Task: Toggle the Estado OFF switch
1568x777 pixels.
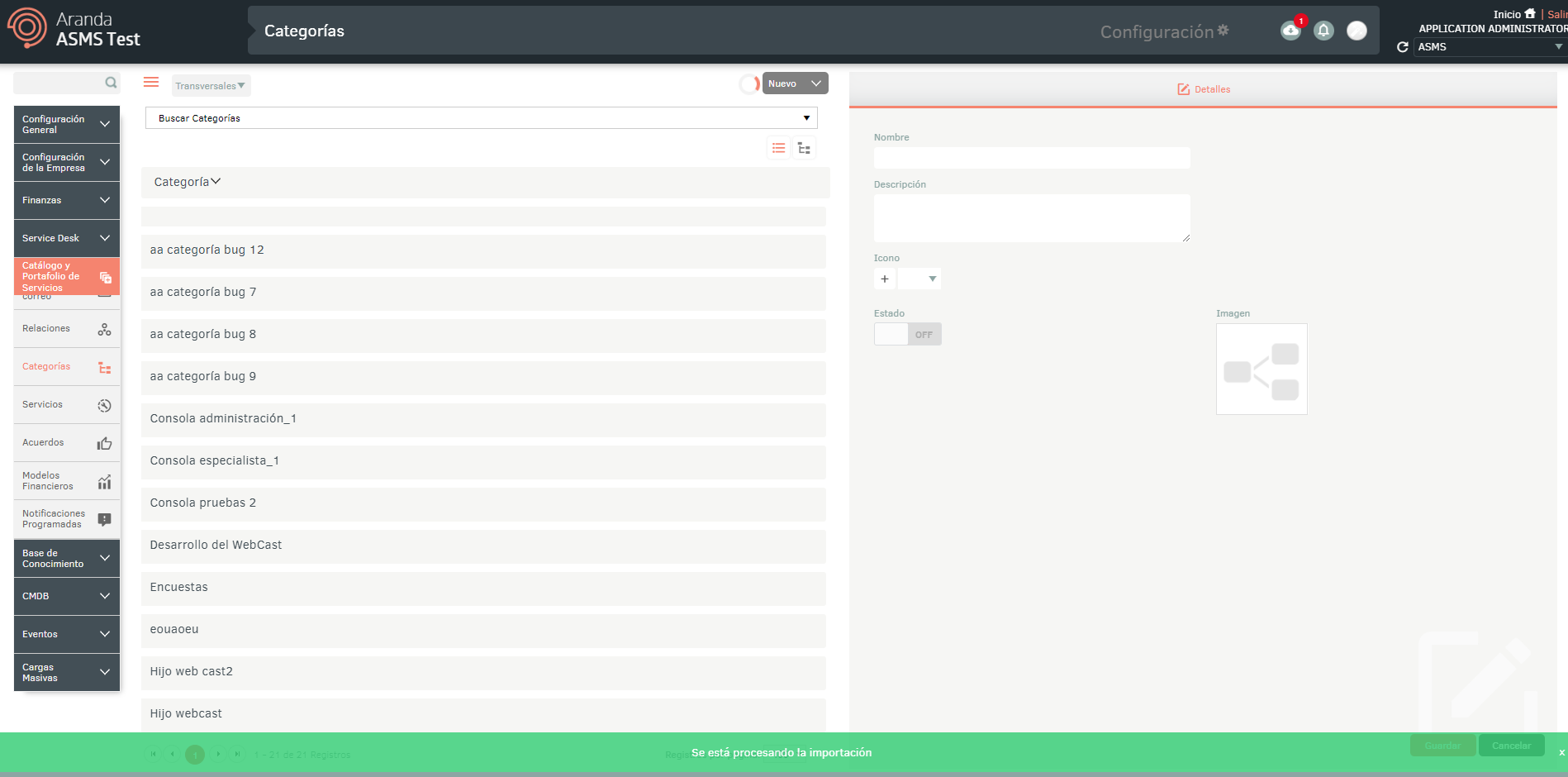Action: click(x=908, y=334)
